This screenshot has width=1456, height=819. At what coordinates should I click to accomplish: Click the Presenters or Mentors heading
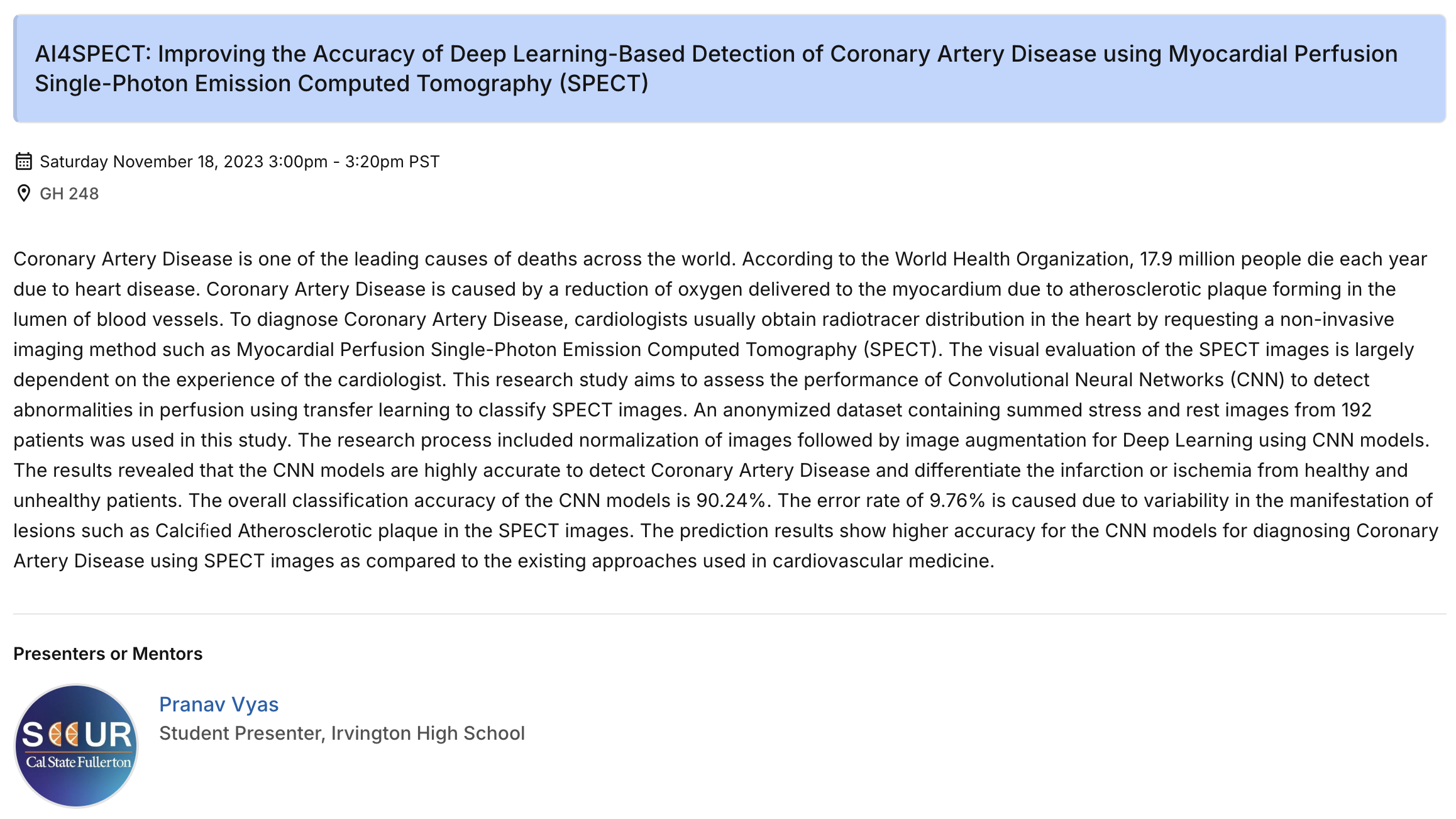point(108,654)
